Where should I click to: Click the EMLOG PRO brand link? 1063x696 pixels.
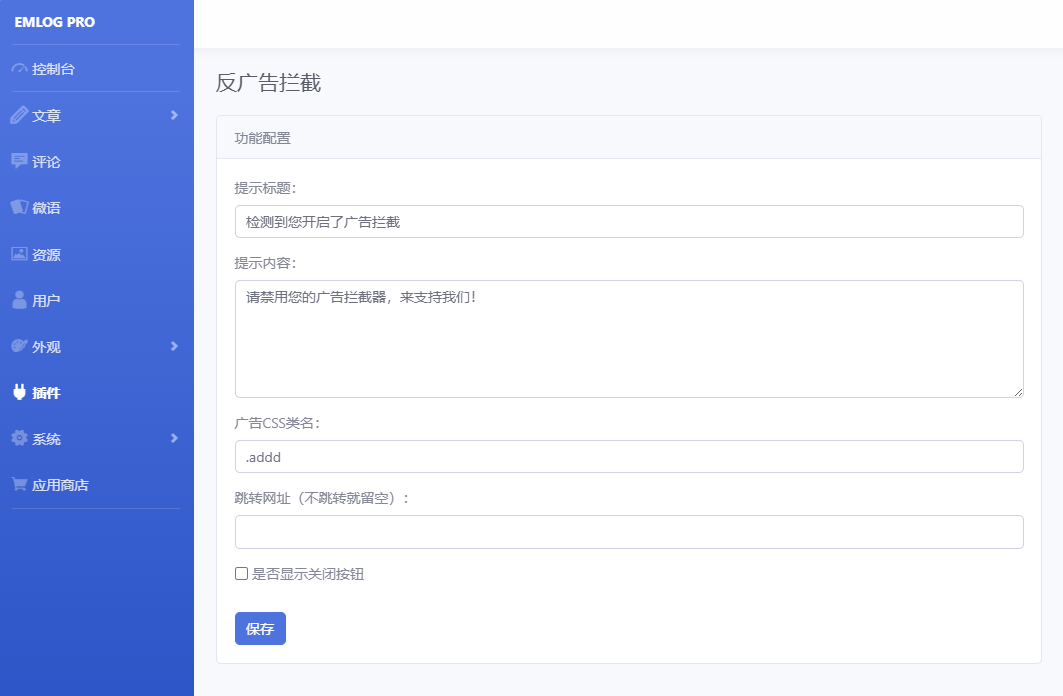55,22
